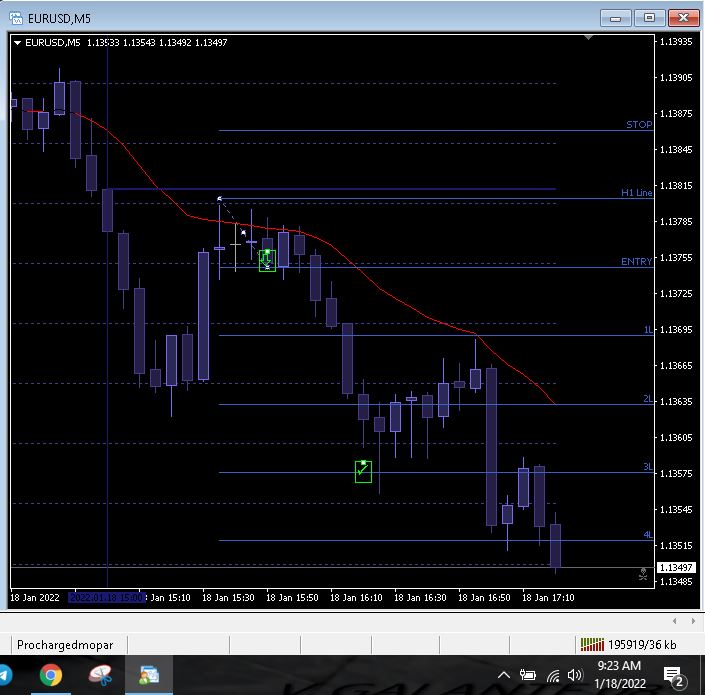Click the 1.13815 price axis value

[x=676, y=186]
